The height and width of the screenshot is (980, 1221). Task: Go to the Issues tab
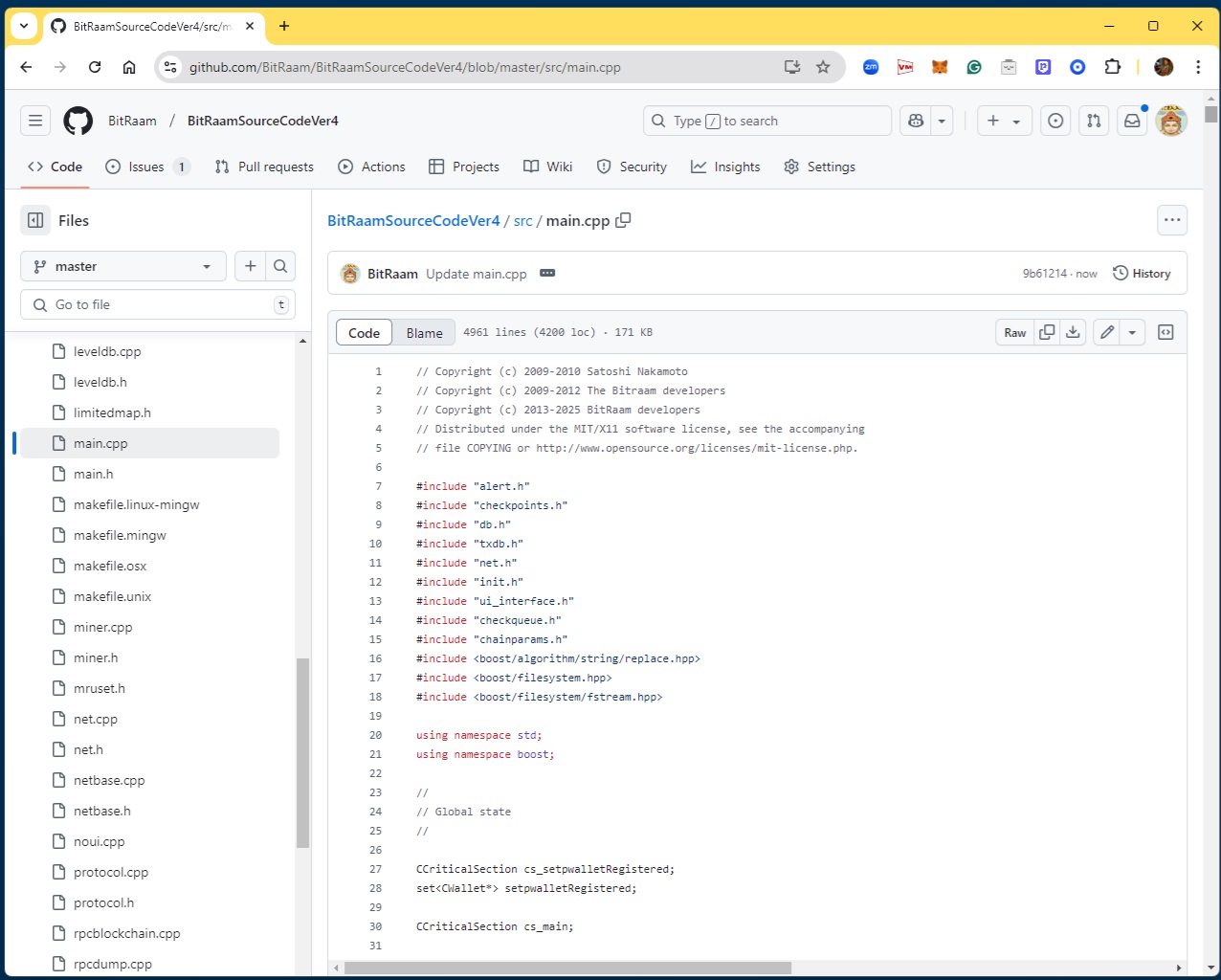click(x=147, y=167)
